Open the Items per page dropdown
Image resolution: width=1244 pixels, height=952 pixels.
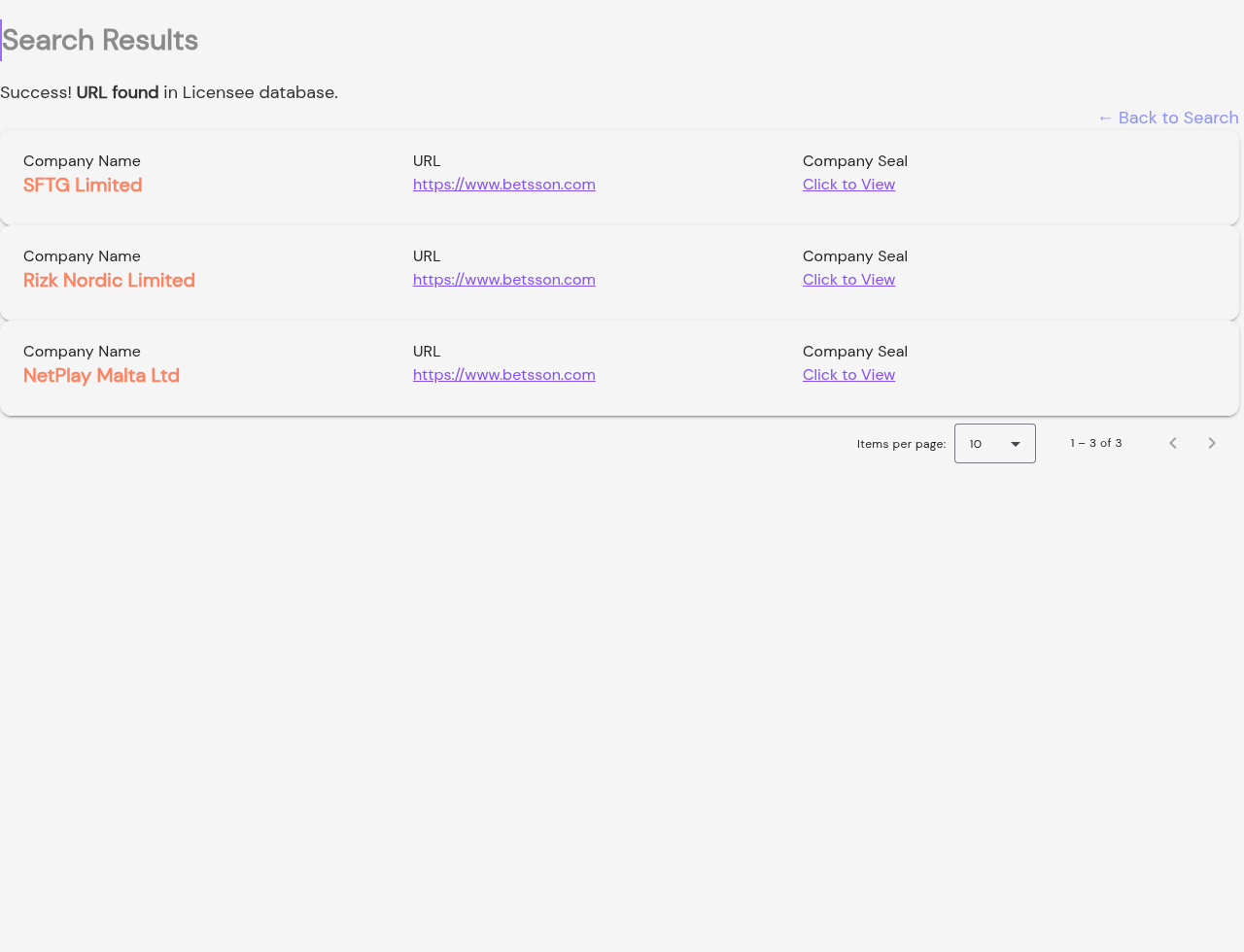click(995, 443)
